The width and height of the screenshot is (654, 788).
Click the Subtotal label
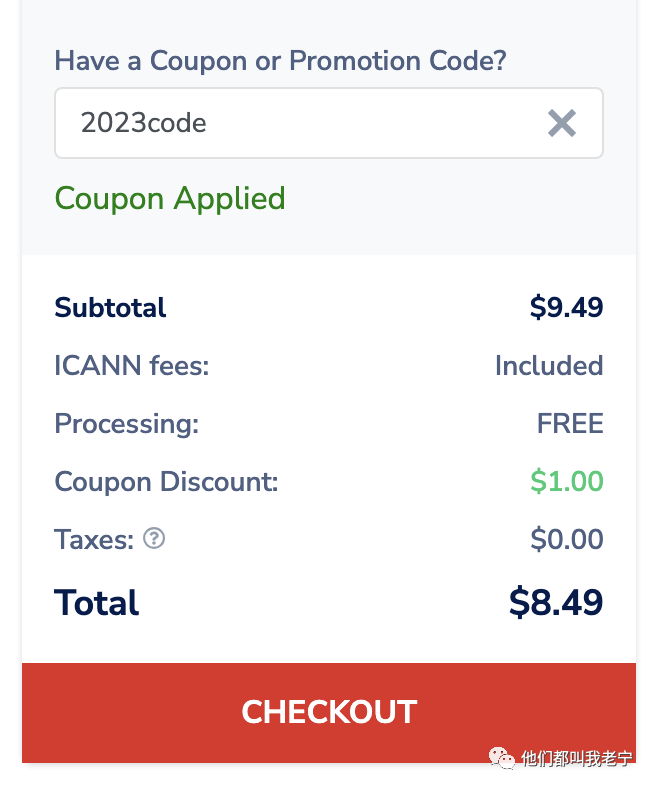pyautogui.click(x=110, y=307)
